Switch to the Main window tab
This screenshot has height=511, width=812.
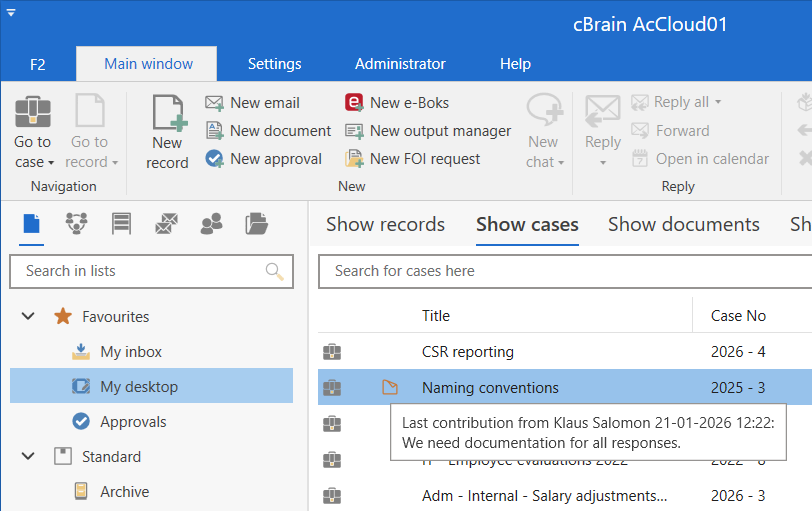coord(148,64)
